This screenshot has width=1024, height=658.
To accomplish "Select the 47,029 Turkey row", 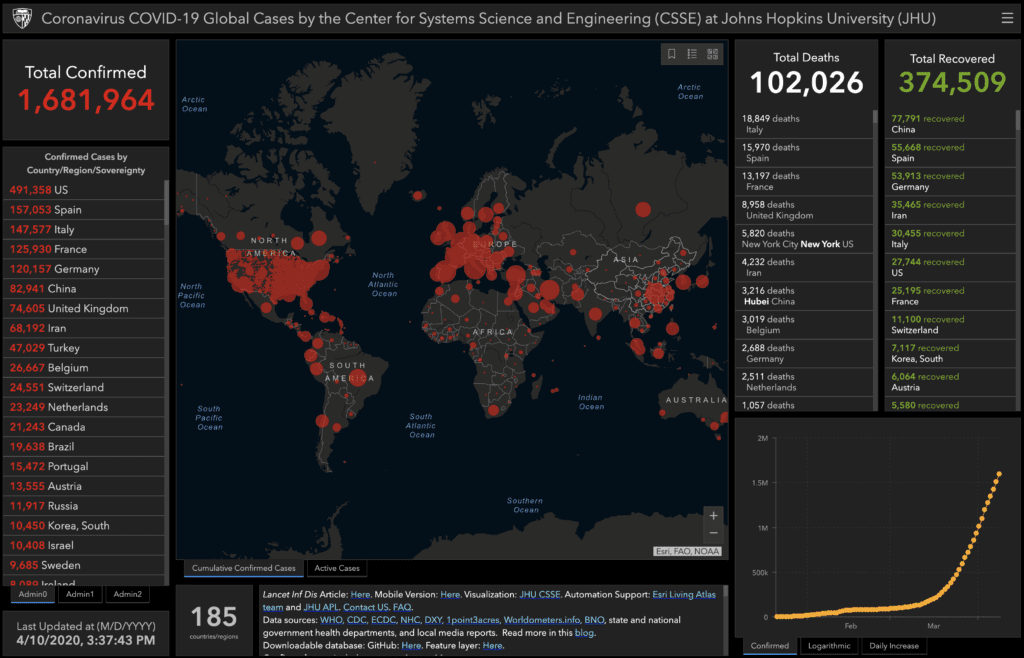I will click(x=84, y=348).
